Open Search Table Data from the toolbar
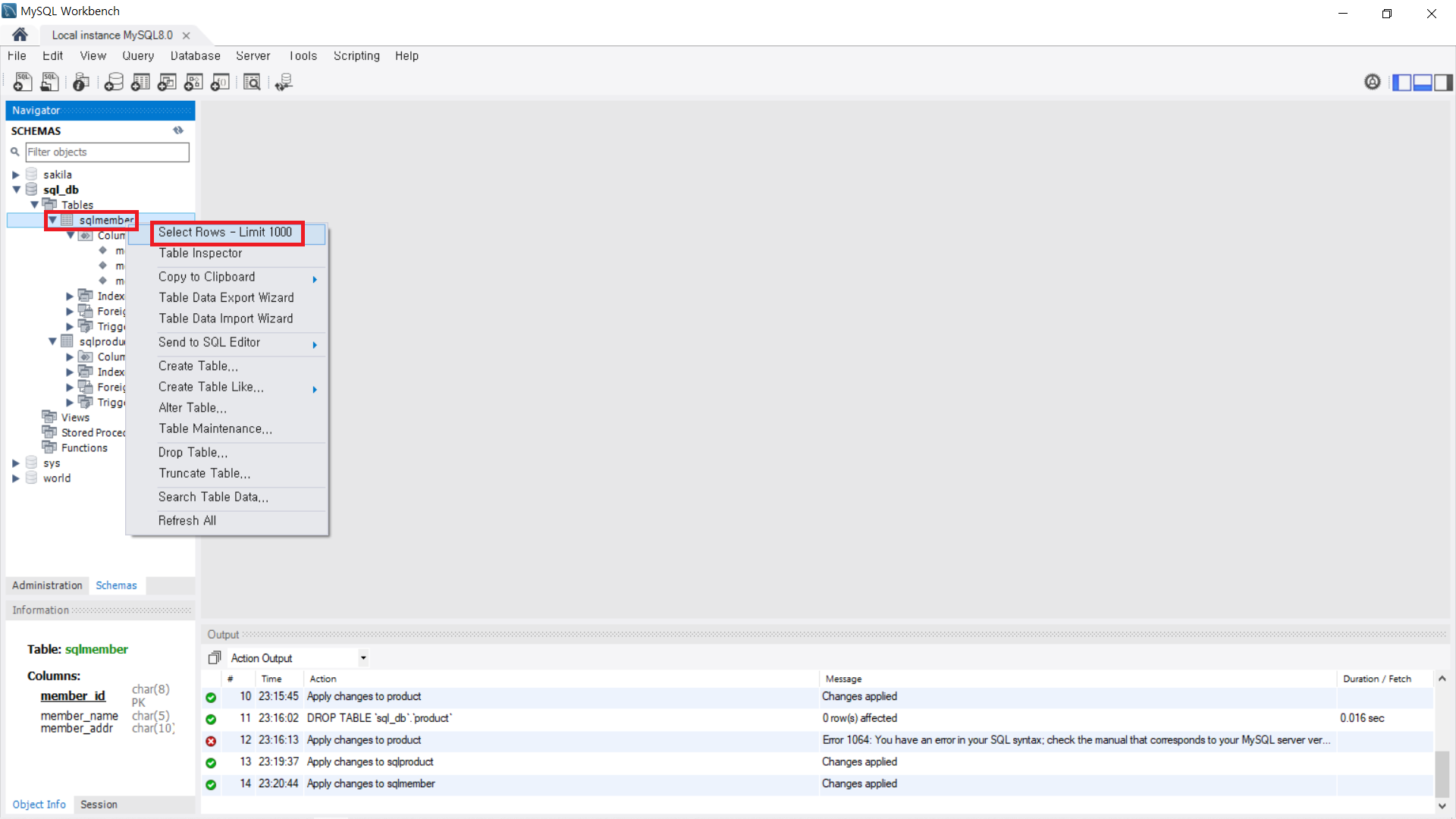Screen dimensions: 1456x819 point(252,82)
